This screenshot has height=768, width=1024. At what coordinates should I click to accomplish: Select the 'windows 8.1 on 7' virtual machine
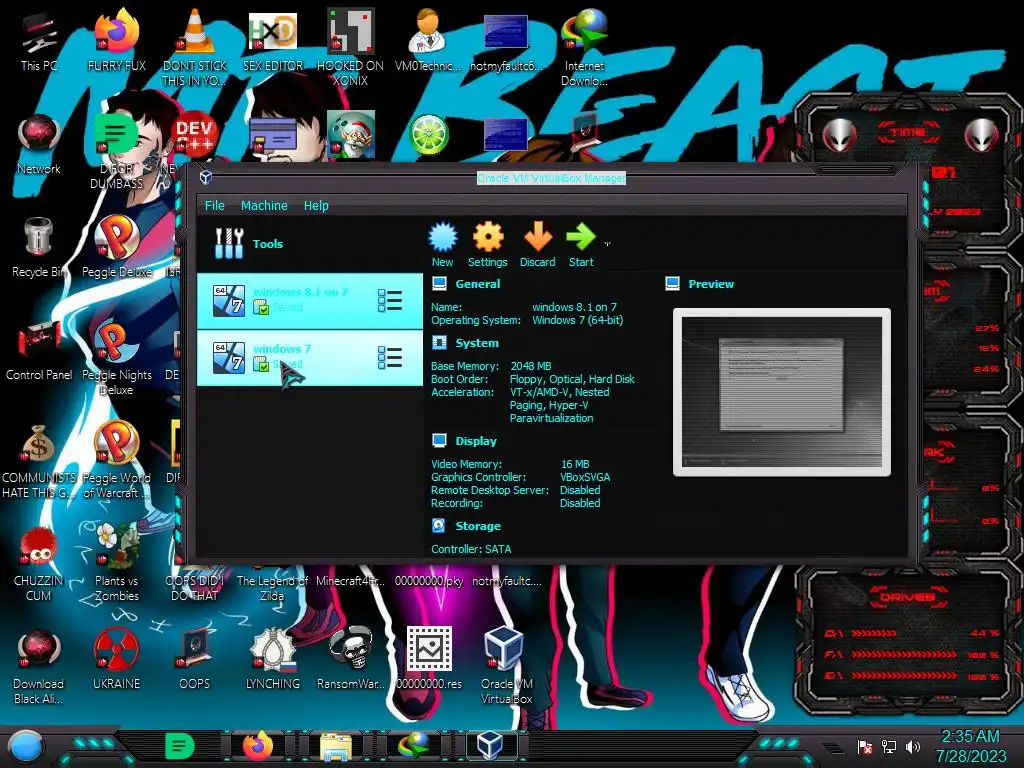[310, 300]
